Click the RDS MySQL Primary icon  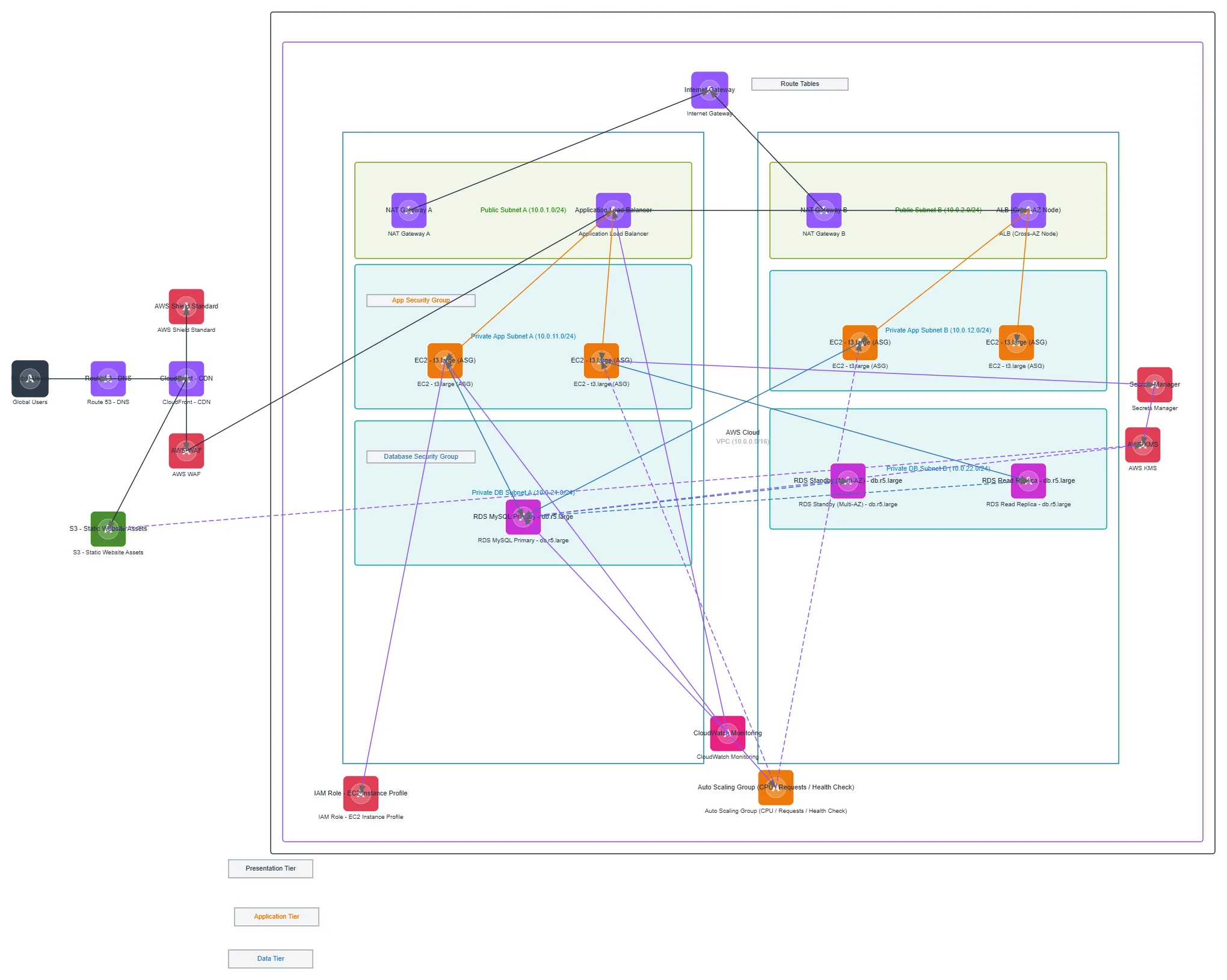(x=523, y=517)
